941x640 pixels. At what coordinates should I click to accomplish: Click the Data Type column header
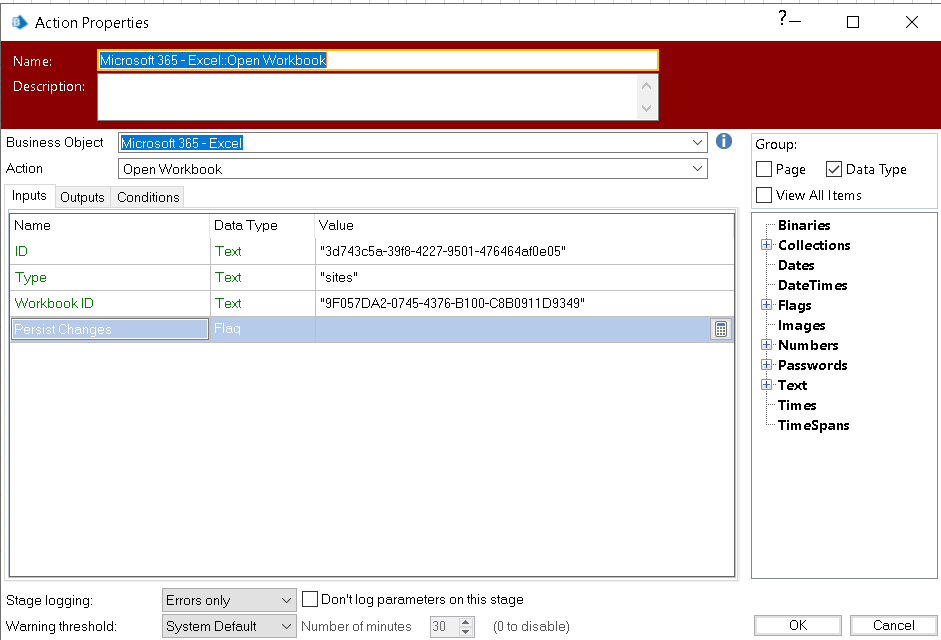click(x=262, y=225)
